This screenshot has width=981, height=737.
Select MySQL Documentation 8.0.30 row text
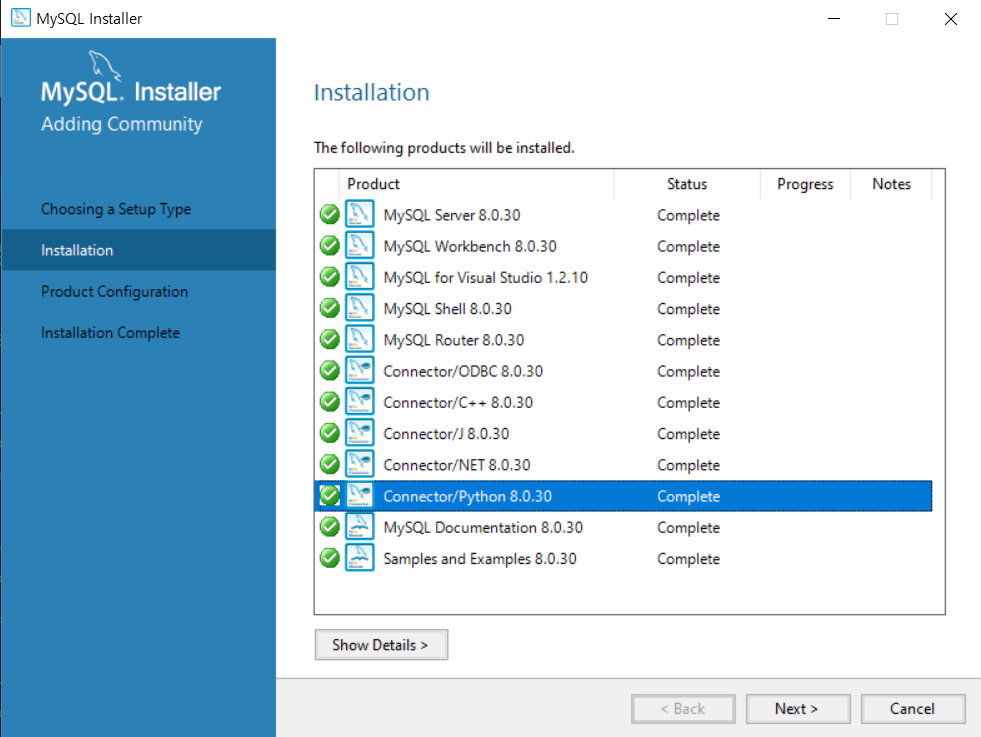(483, 528)
